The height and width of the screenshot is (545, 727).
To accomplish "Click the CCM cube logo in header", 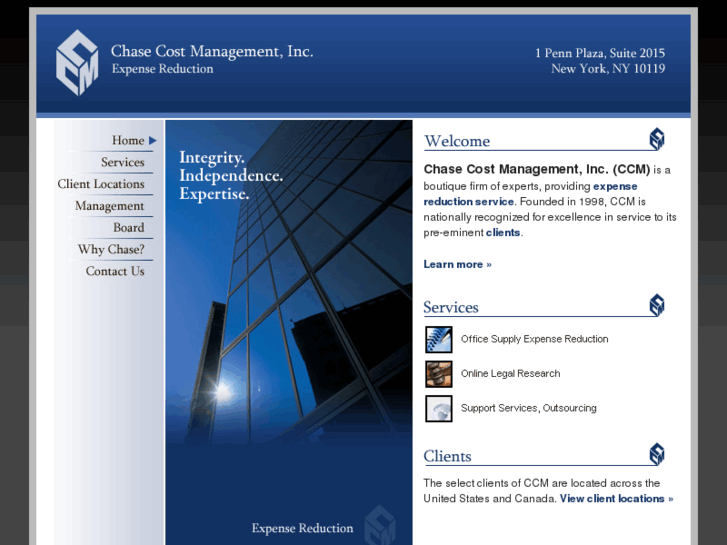I will 77,62.
